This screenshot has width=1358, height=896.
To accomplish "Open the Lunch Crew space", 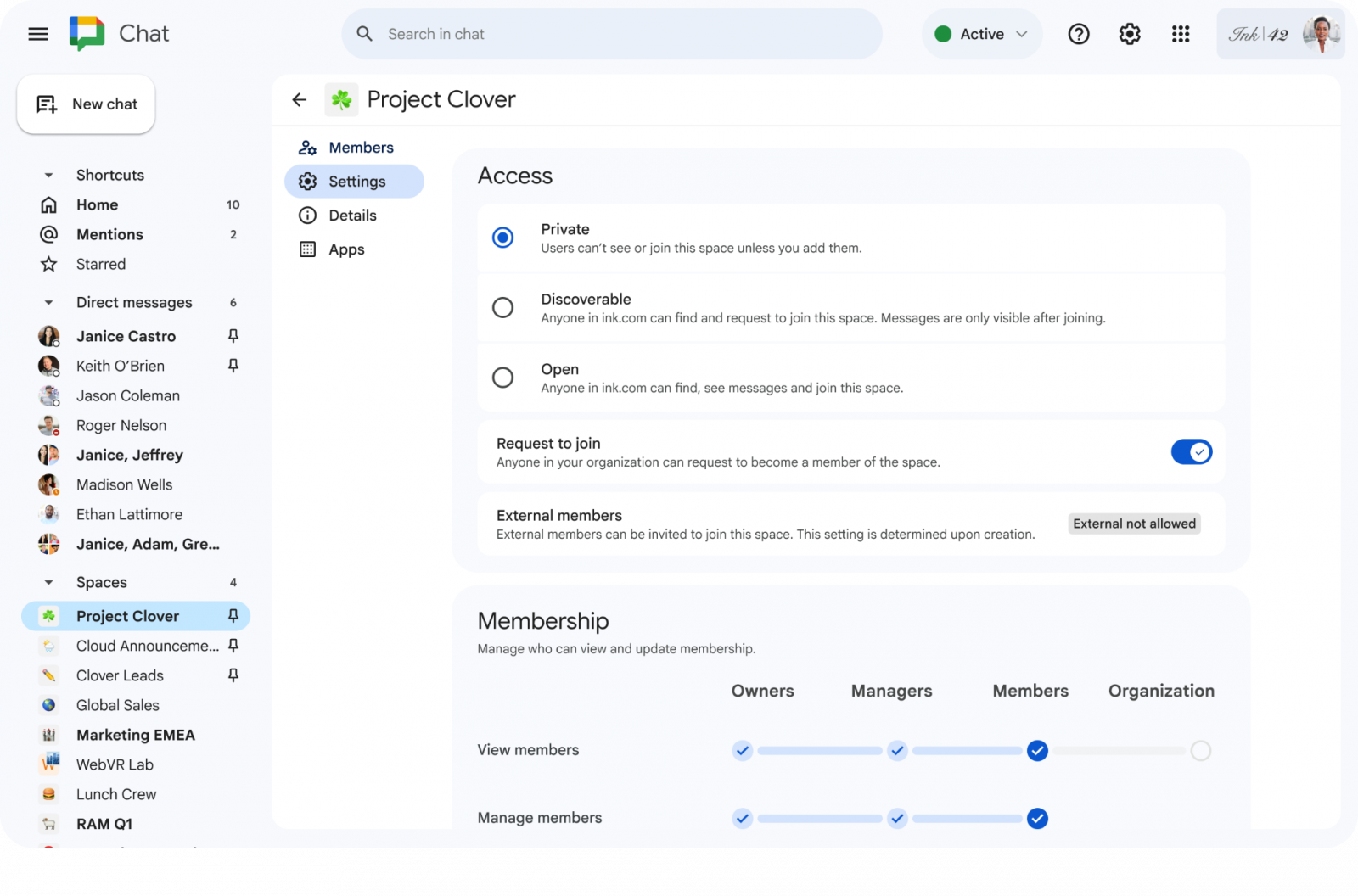I will 136,794.
